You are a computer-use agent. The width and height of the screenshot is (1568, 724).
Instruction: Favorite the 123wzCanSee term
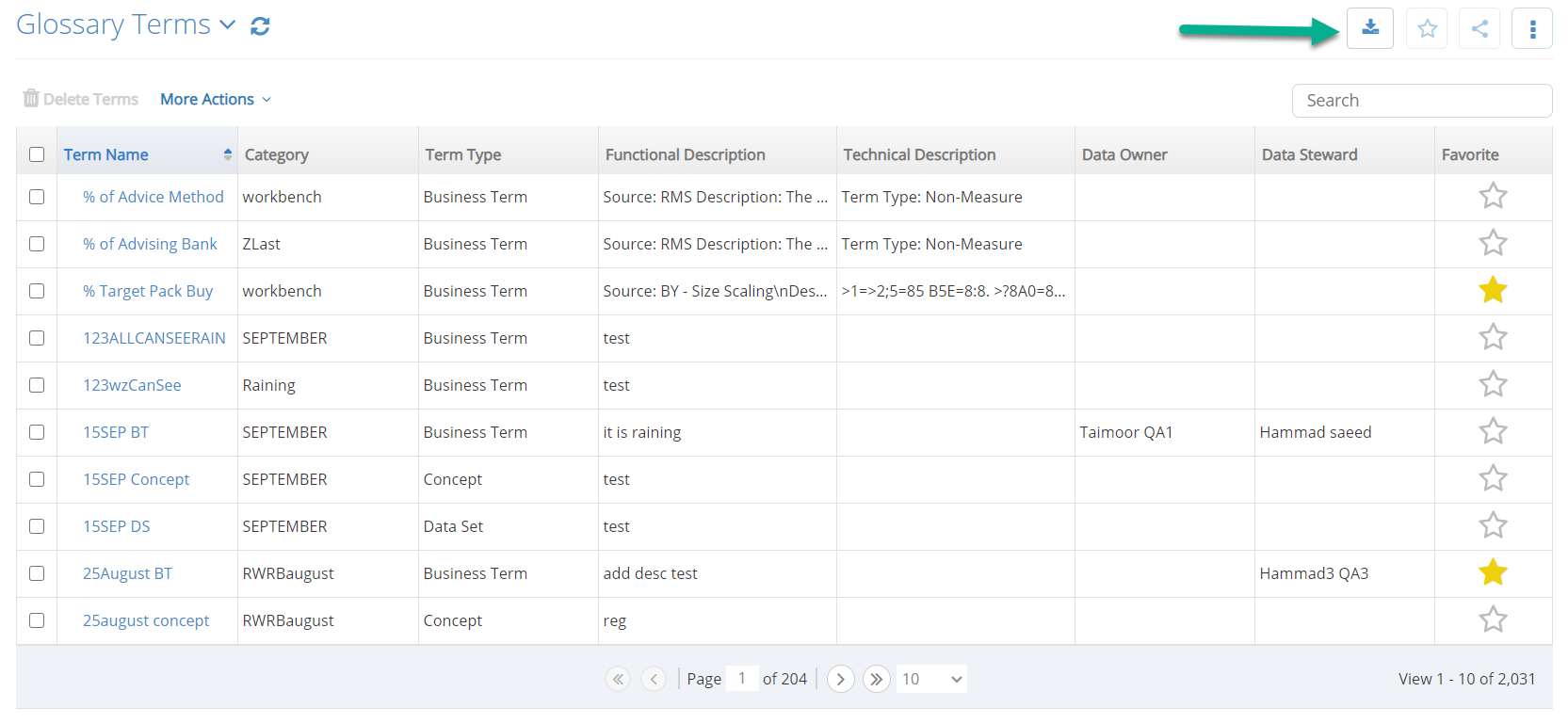pos(1493,384)
